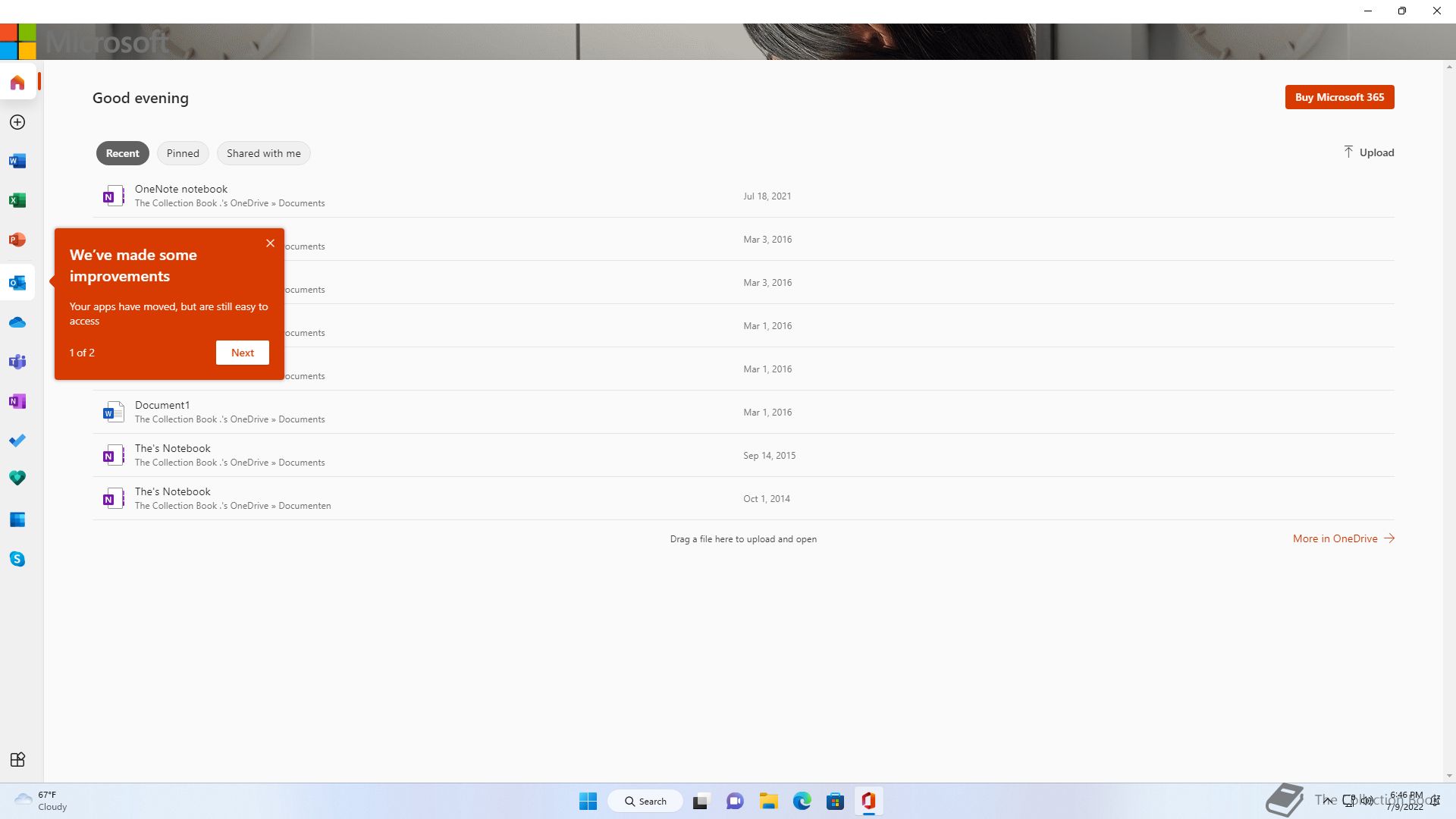Screen dimensions: 1456x819
Task: Open the Chat app on taskbar
Action: [734, 801]
